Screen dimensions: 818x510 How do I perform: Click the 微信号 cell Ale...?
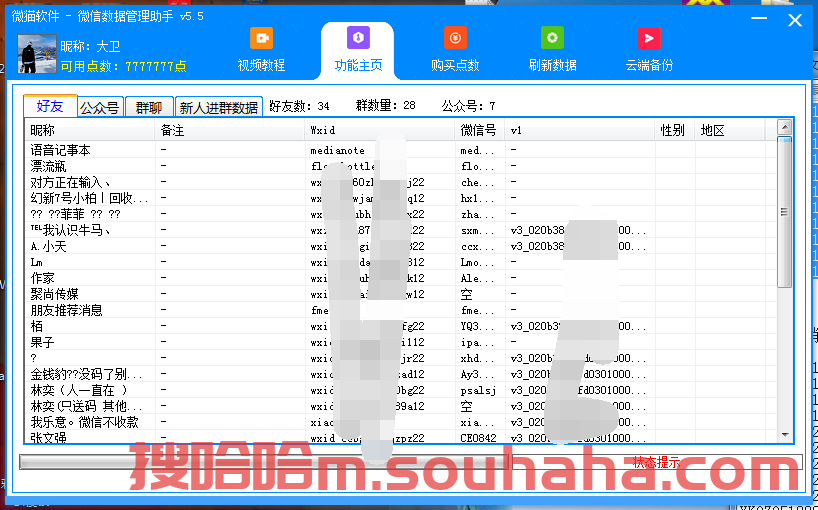(x=477, y=278)
